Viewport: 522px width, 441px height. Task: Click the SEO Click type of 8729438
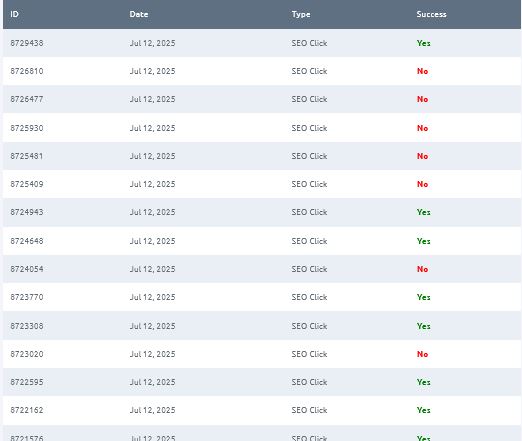(x=309, y=43)
